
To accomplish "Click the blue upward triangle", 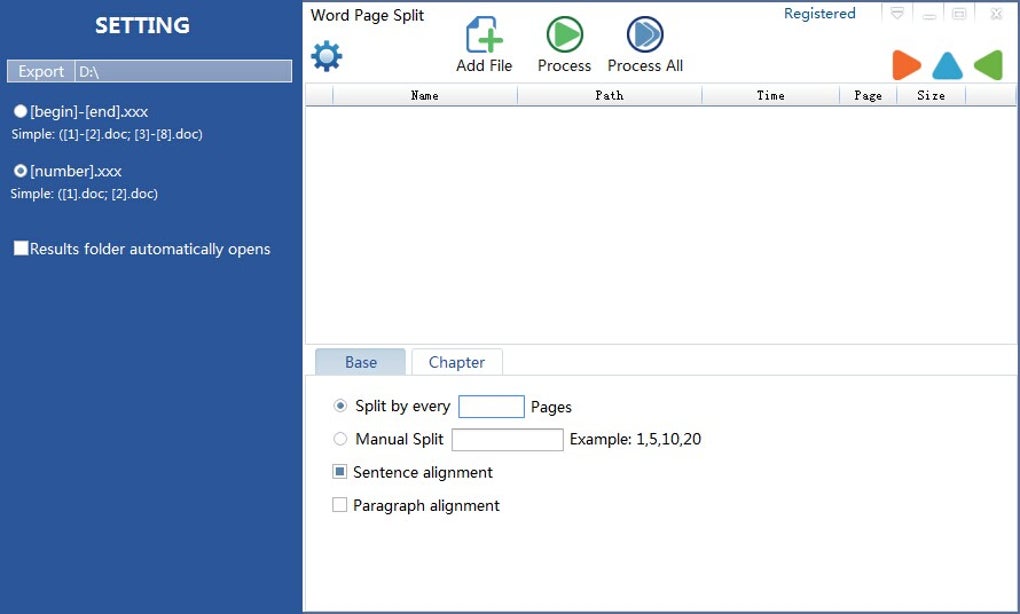I will point(947,66).
